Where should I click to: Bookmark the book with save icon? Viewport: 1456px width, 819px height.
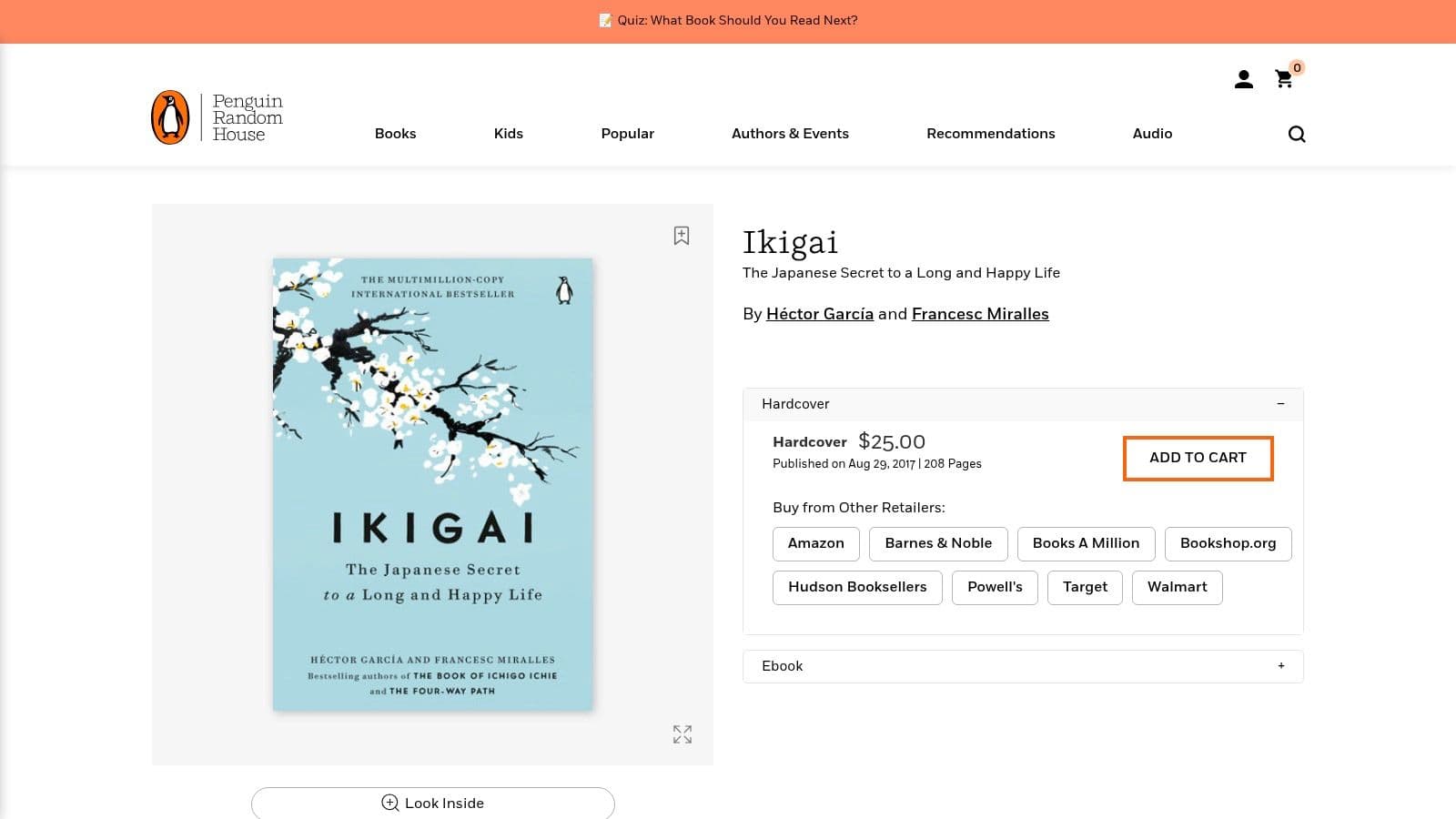[682, 236]
